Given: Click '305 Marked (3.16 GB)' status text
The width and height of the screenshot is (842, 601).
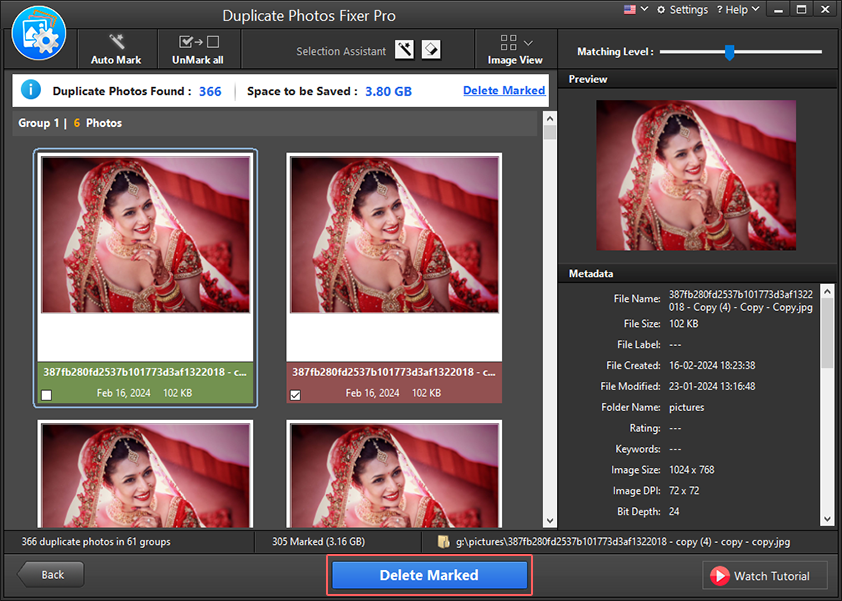Looking at the screenshot, I should click(x=318, y=541).
